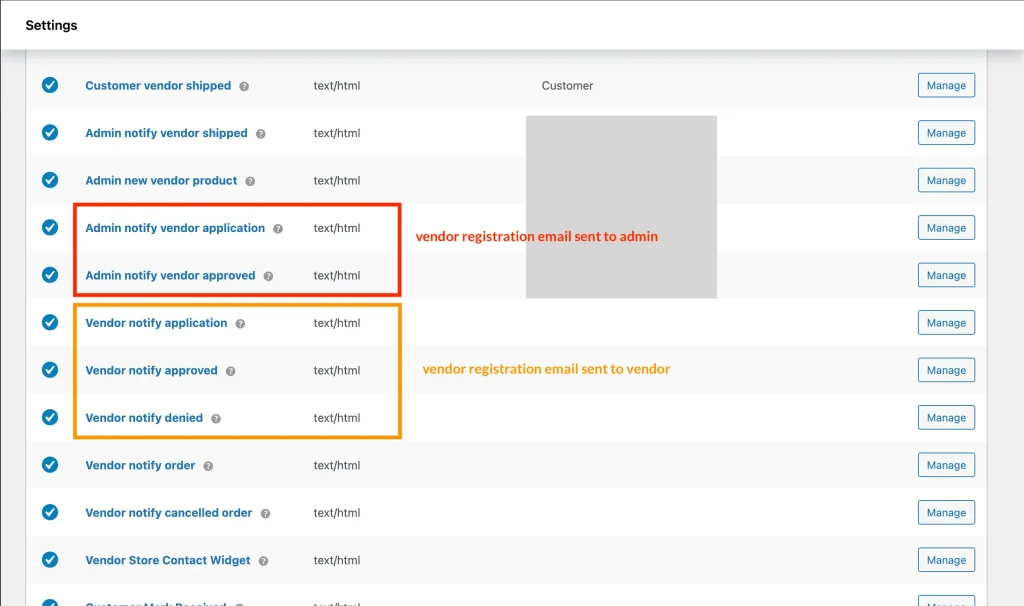The image size is (1024, 606).
Task: Click help icon beside Vendor notify denied
Action: tap(216, 419)
